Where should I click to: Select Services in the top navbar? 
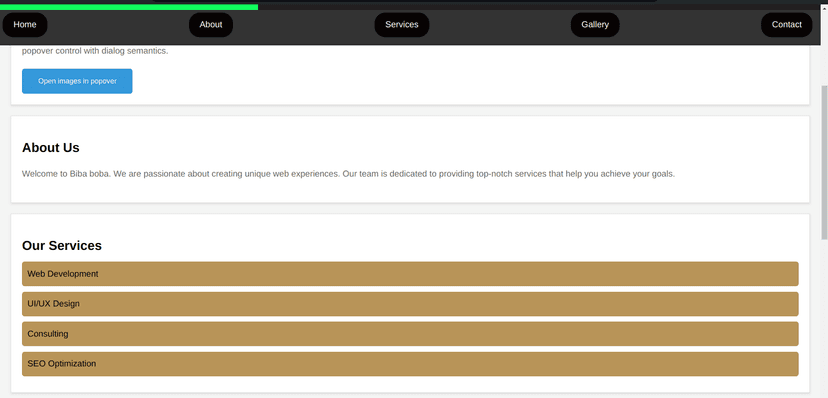tap(401, 25)
